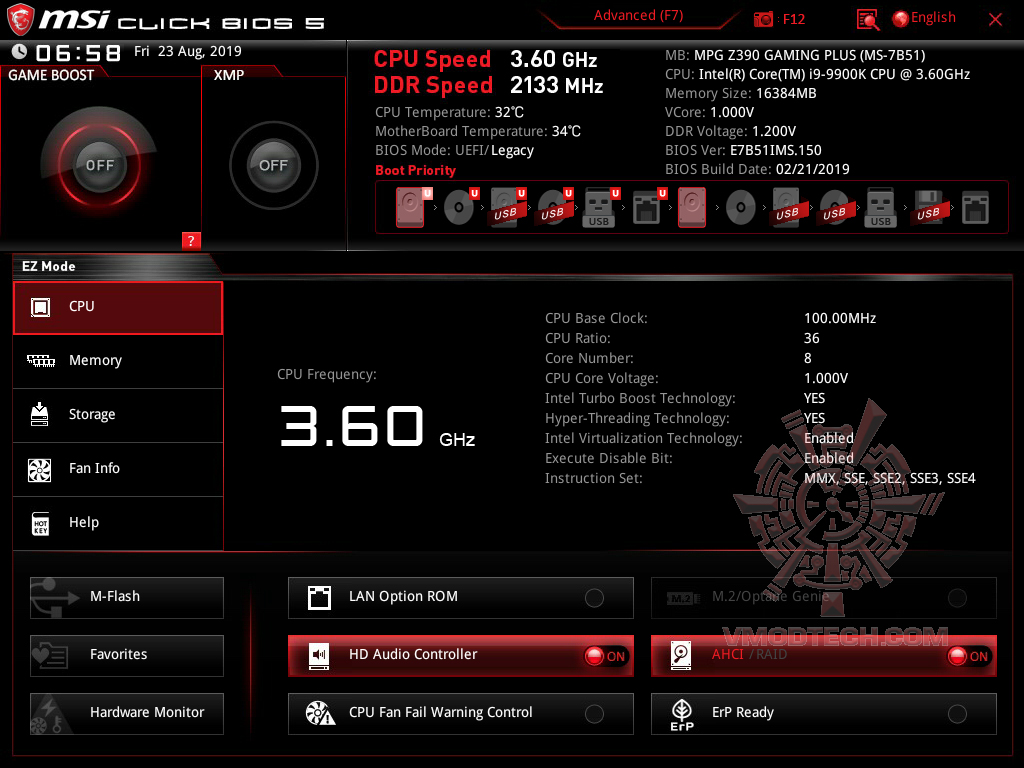Select the legacy USB hard disk boot icon
Image resolution: width=1024 pixels, height=768 pixels.
point(788,208)
